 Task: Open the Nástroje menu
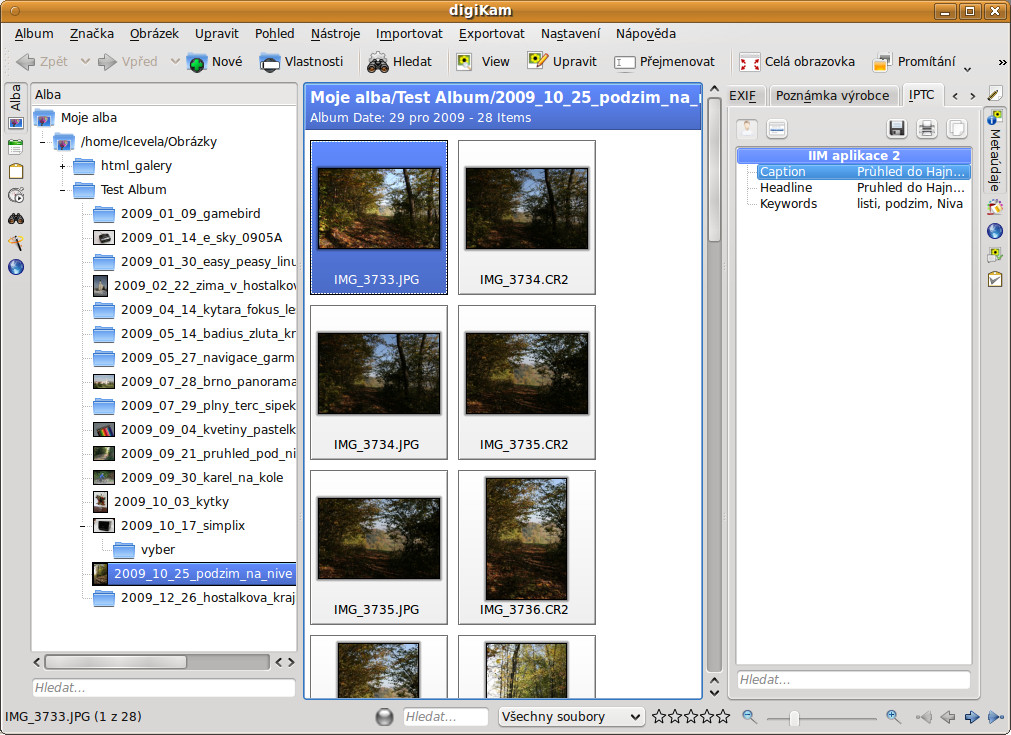click(335, 33)
